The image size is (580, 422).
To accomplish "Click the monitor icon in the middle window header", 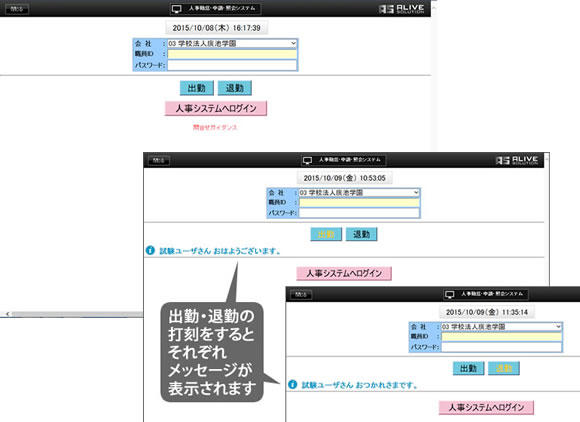I will click(x=308, y=160).
